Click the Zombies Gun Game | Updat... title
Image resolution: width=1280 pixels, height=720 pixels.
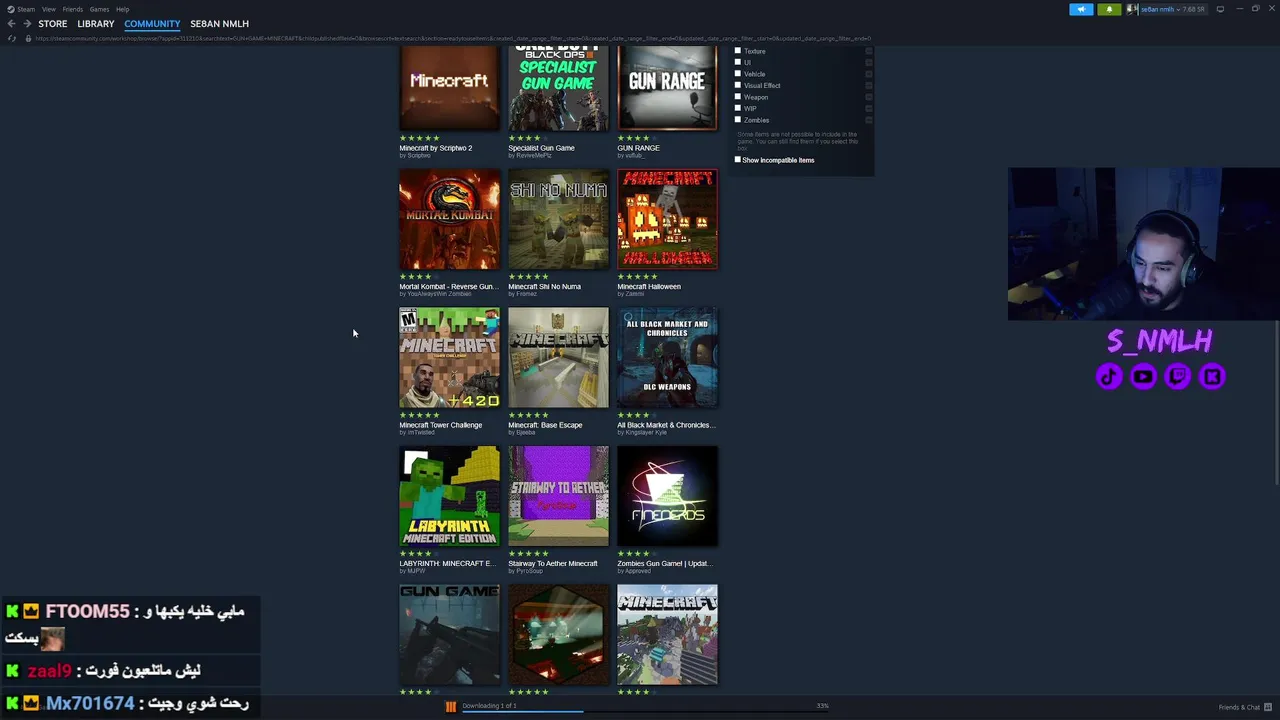pyautogui.click(x=665, y=564)
